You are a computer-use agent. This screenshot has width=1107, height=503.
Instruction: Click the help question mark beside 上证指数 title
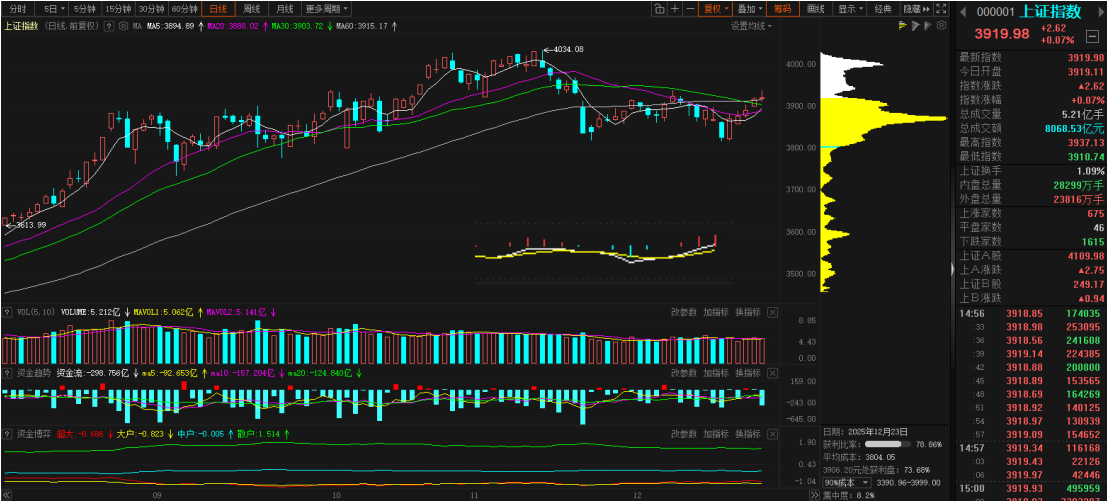[109, 26]
